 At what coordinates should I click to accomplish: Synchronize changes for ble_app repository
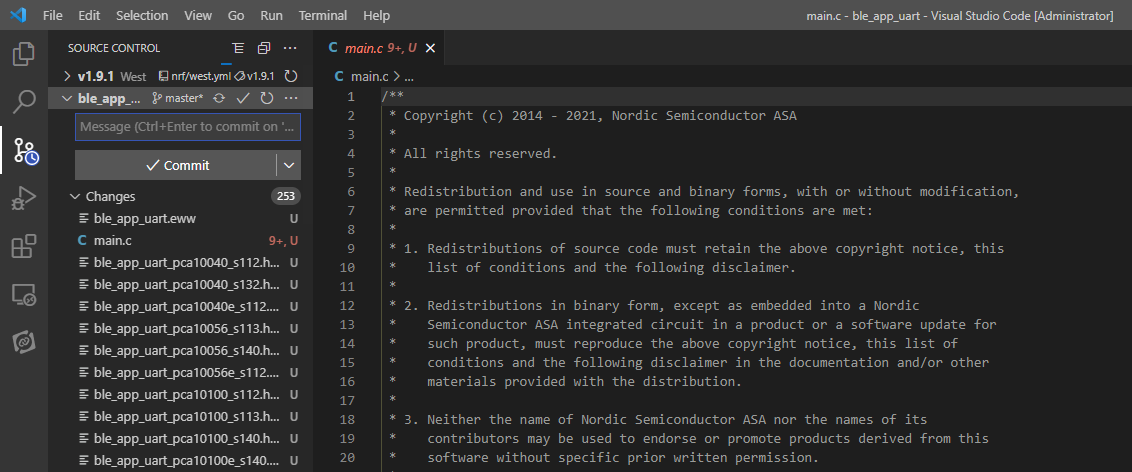tap(219, 98)
